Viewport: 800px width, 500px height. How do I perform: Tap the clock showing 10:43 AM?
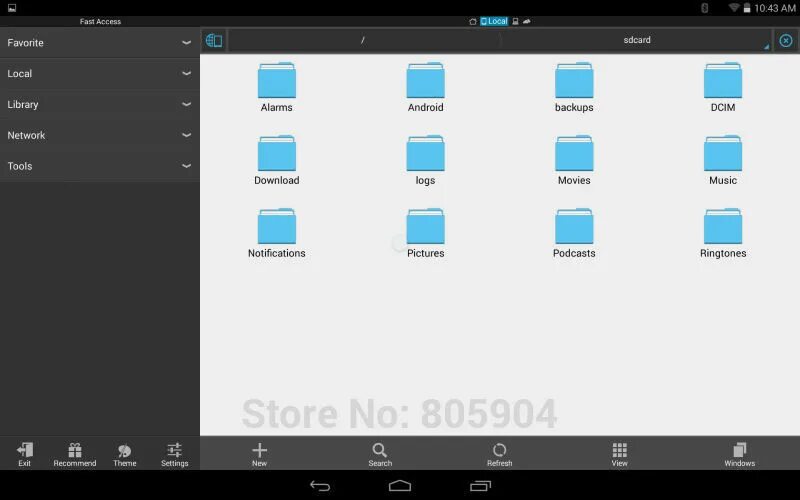click(774, 8)
